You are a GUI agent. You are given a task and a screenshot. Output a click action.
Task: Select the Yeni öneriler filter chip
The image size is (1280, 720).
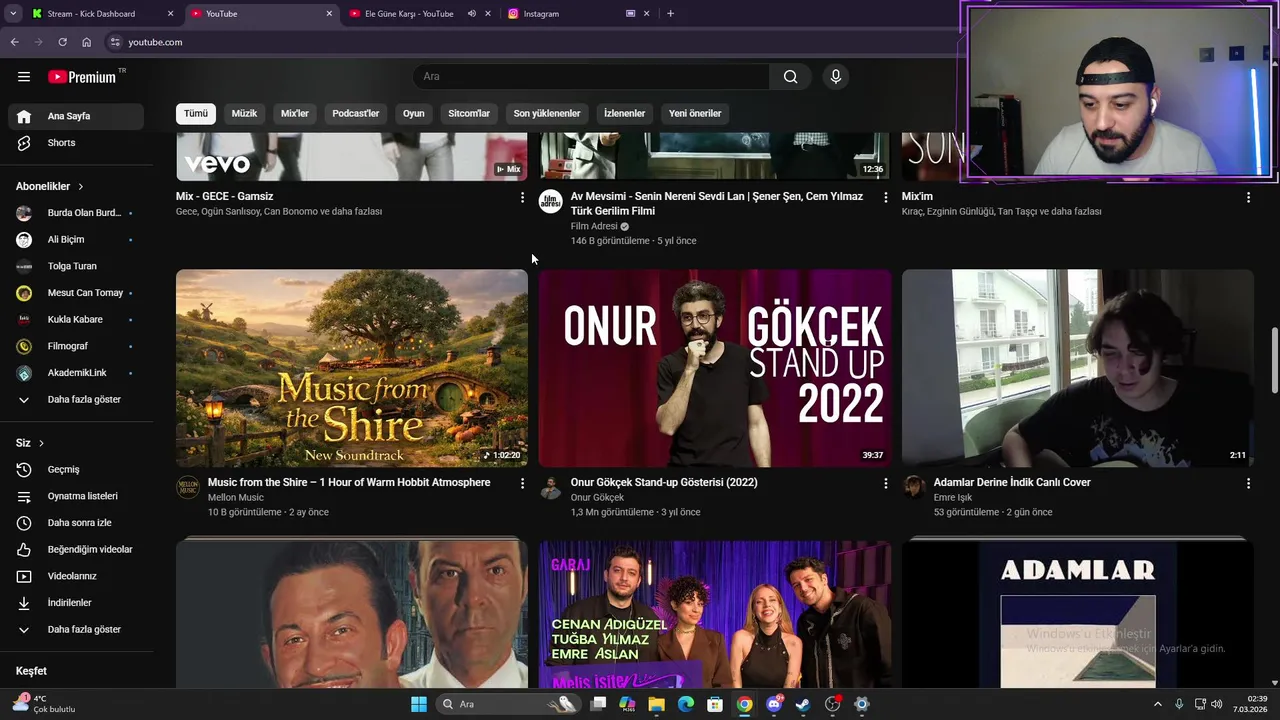(x=695, y=114)
